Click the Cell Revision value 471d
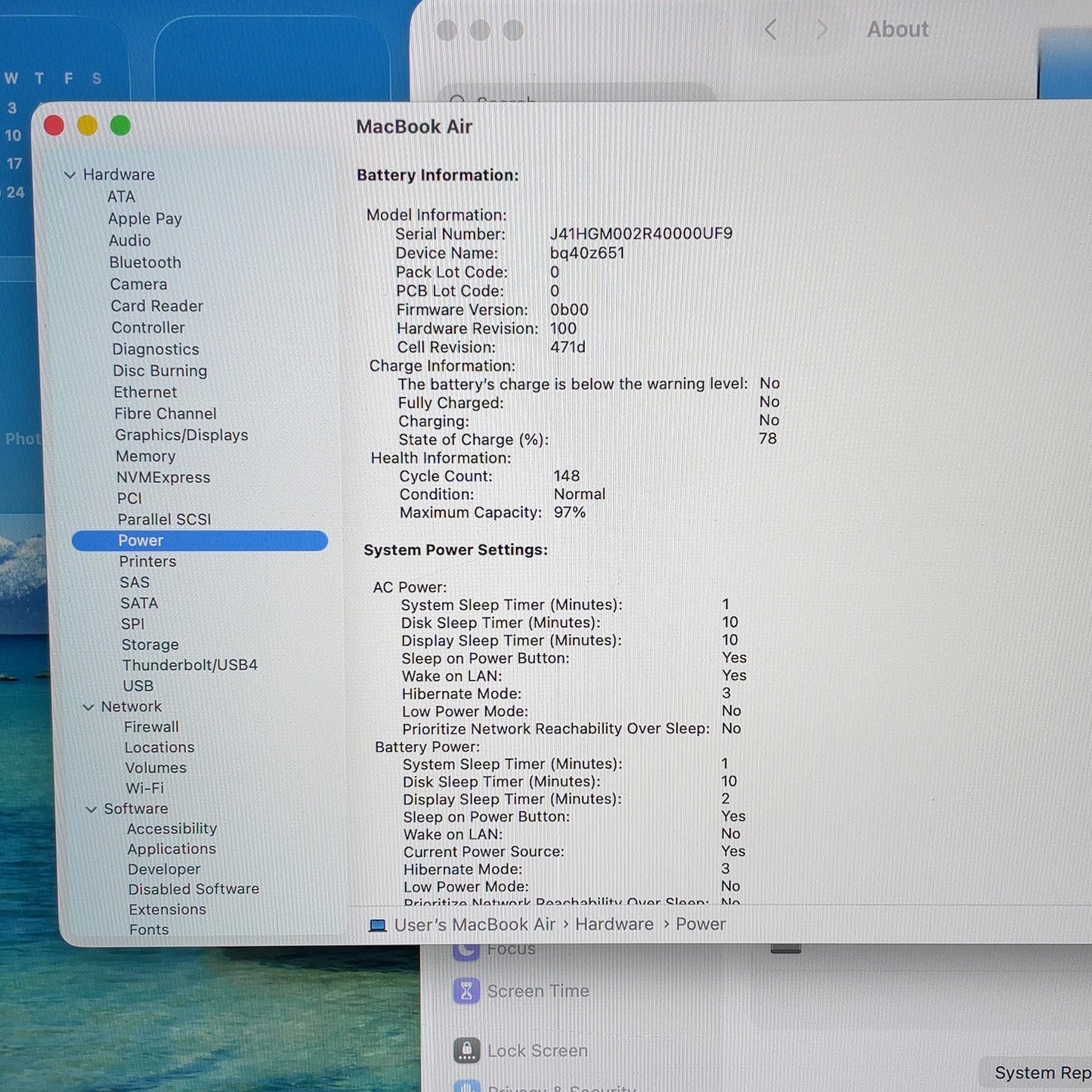Screen dimensions: 1092x1092 click(568, 347)
